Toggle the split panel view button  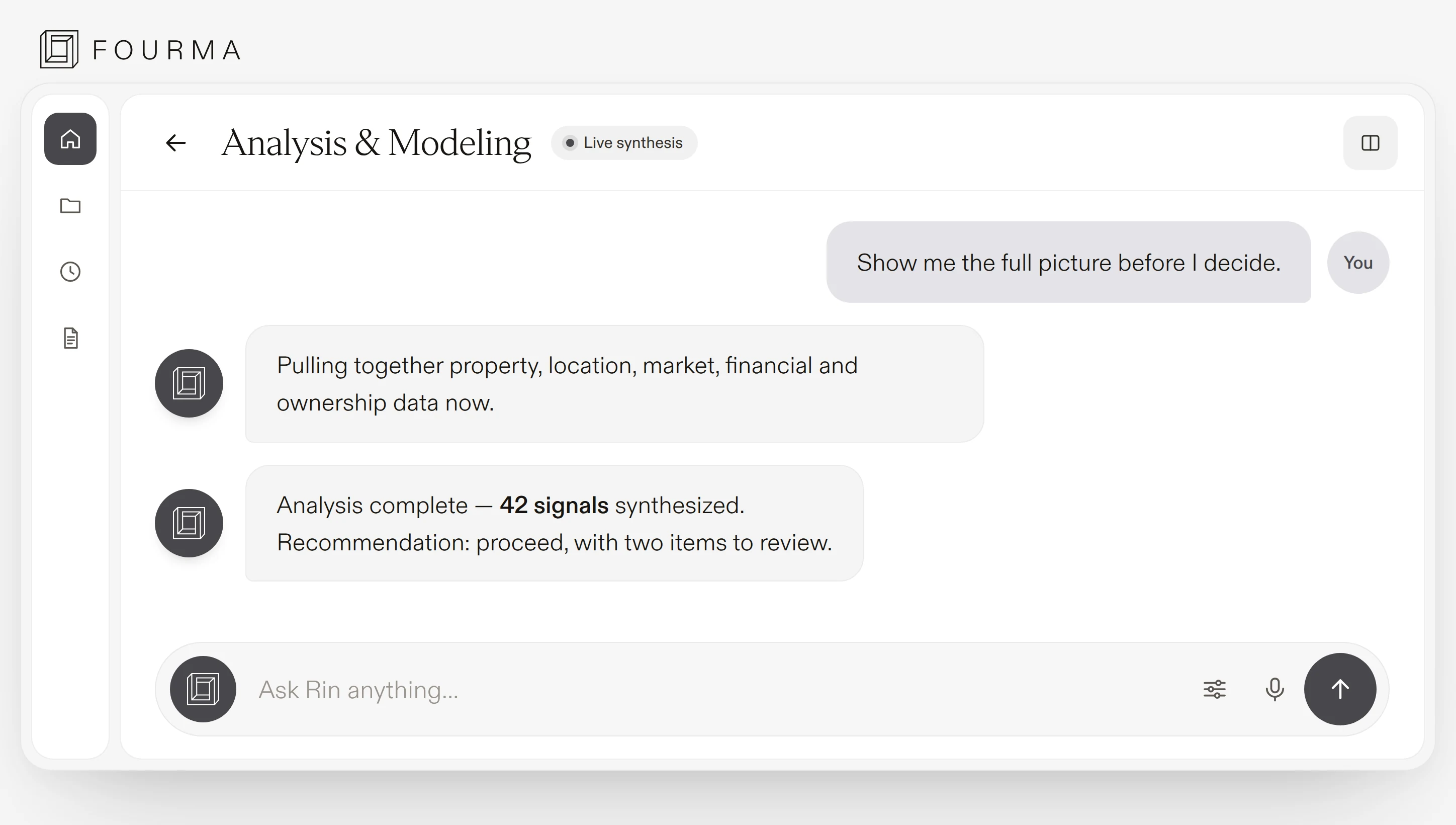(1370, 143)
